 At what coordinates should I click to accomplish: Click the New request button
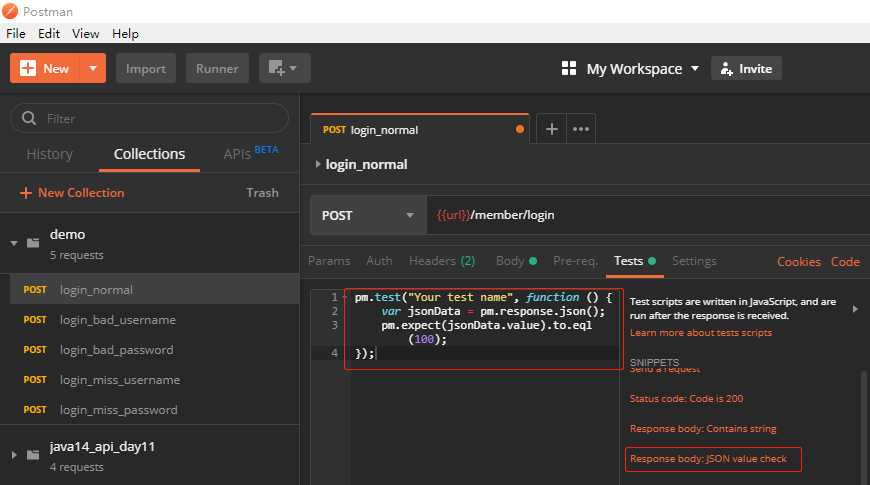[45, 68]
